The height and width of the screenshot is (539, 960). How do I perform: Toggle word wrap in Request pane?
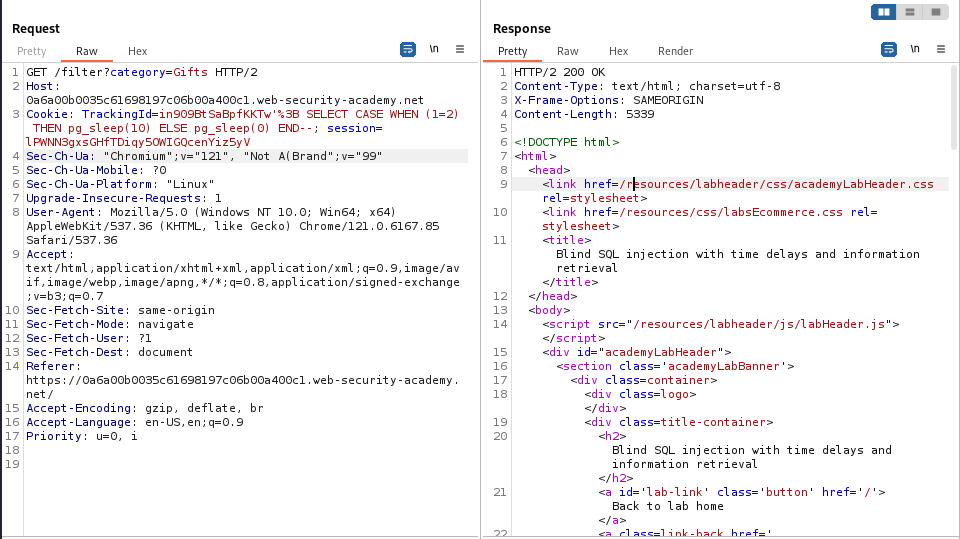(408, 50)
